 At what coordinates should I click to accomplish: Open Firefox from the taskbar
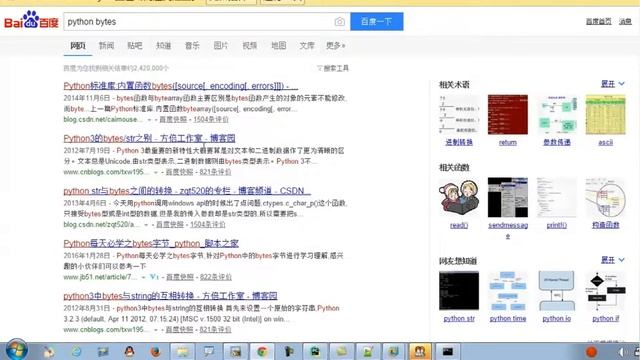156,351
